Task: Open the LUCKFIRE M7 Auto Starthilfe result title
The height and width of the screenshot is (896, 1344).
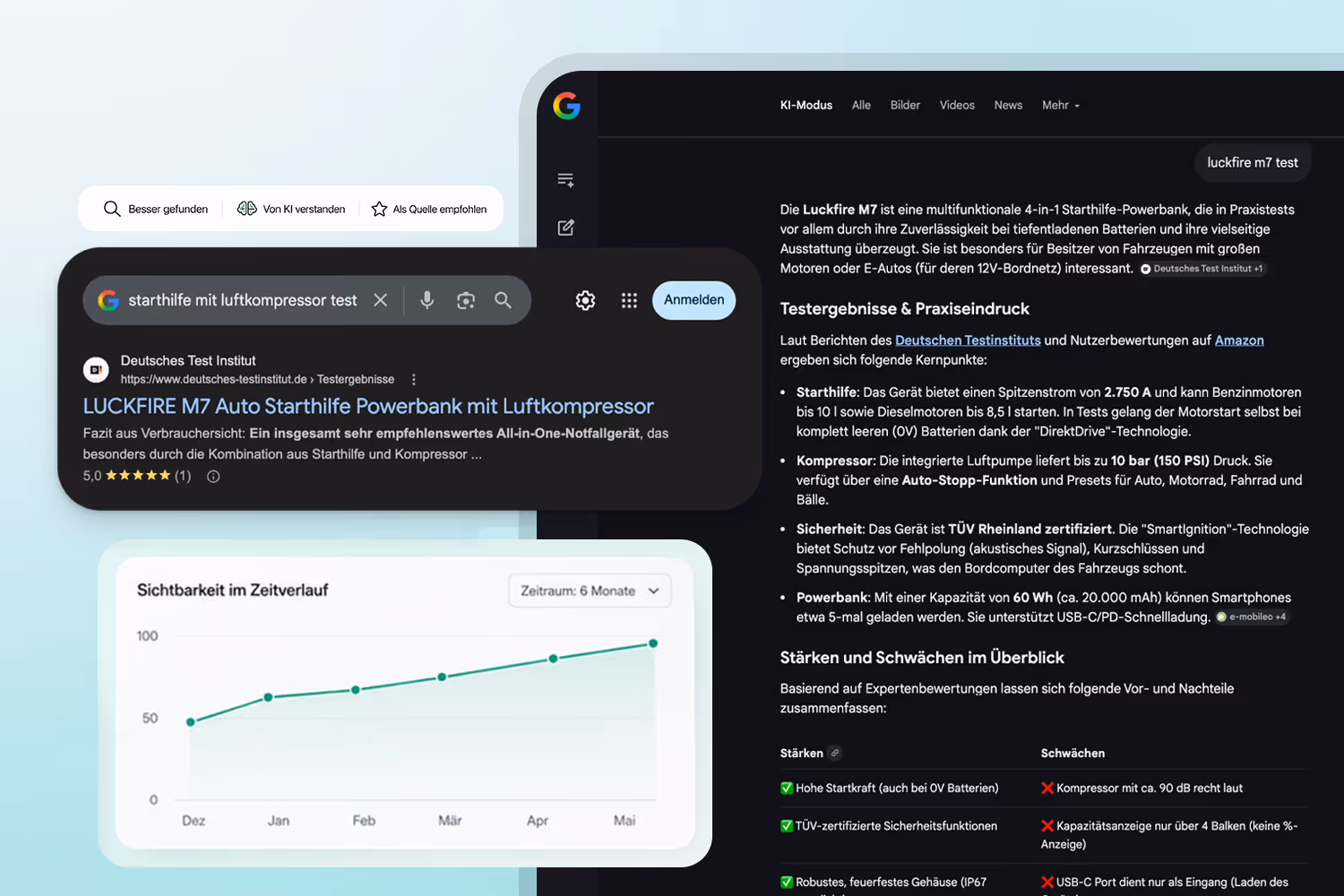Action: pos(368,407)
